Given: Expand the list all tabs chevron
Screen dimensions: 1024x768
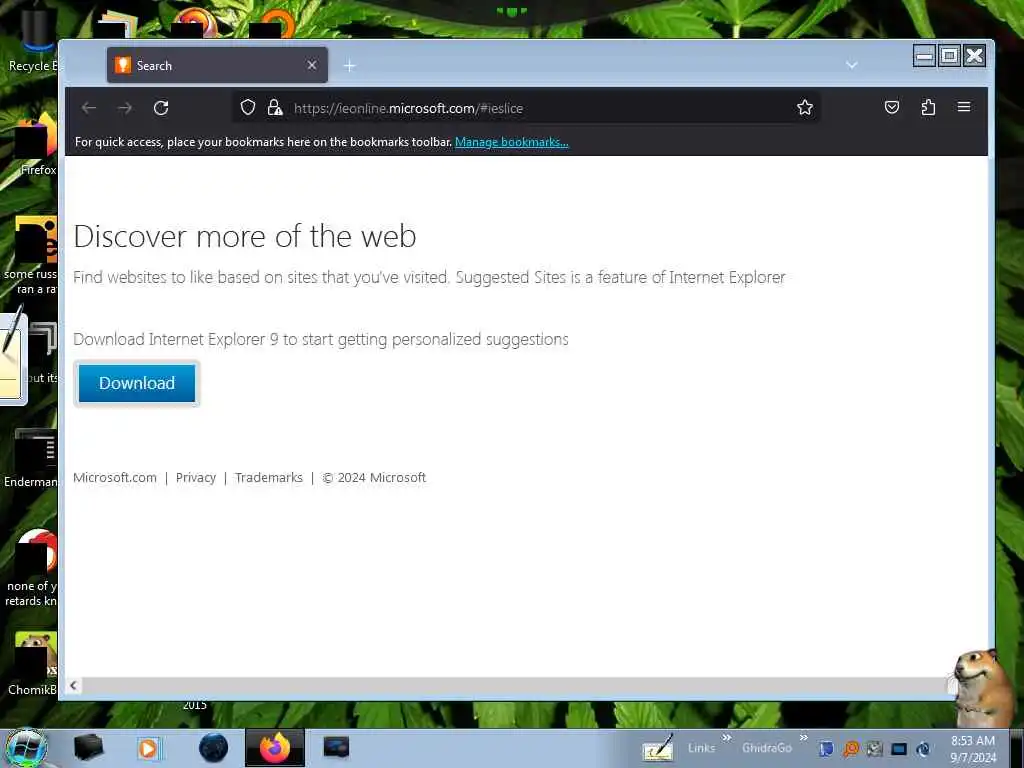Looking at the screenshot, I should tap(851, 65).
